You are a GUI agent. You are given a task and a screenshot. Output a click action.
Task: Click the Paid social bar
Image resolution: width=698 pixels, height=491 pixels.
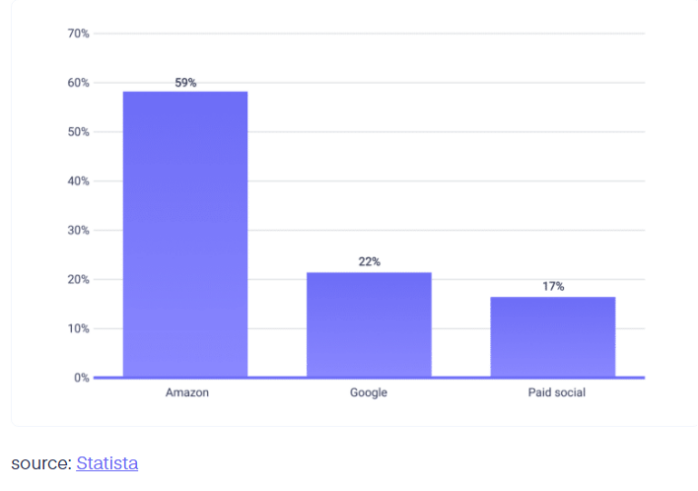[553, 337]
